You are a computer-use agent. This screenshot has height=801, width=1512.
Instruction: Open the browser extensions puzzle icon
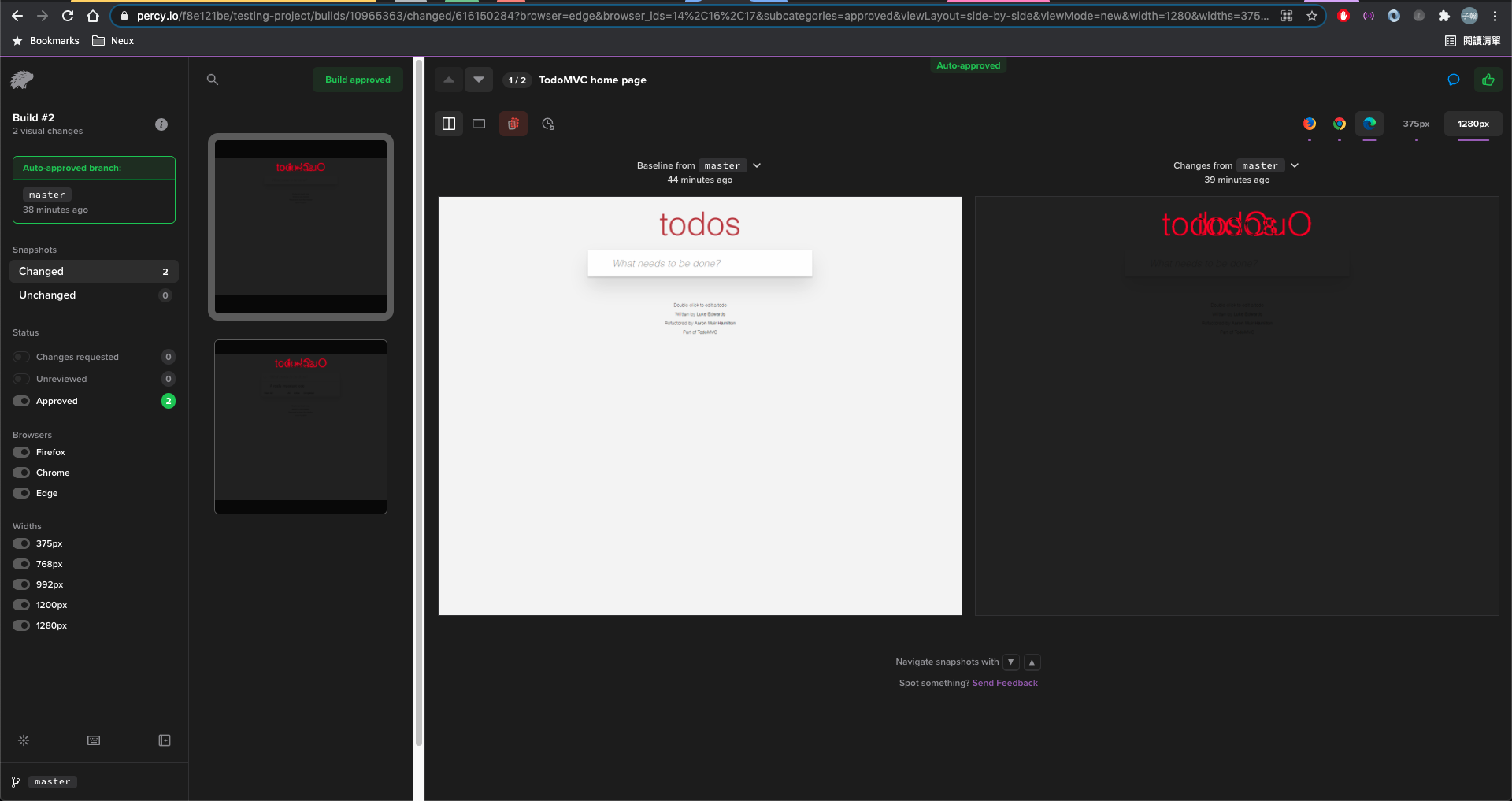coord(1444,16)
